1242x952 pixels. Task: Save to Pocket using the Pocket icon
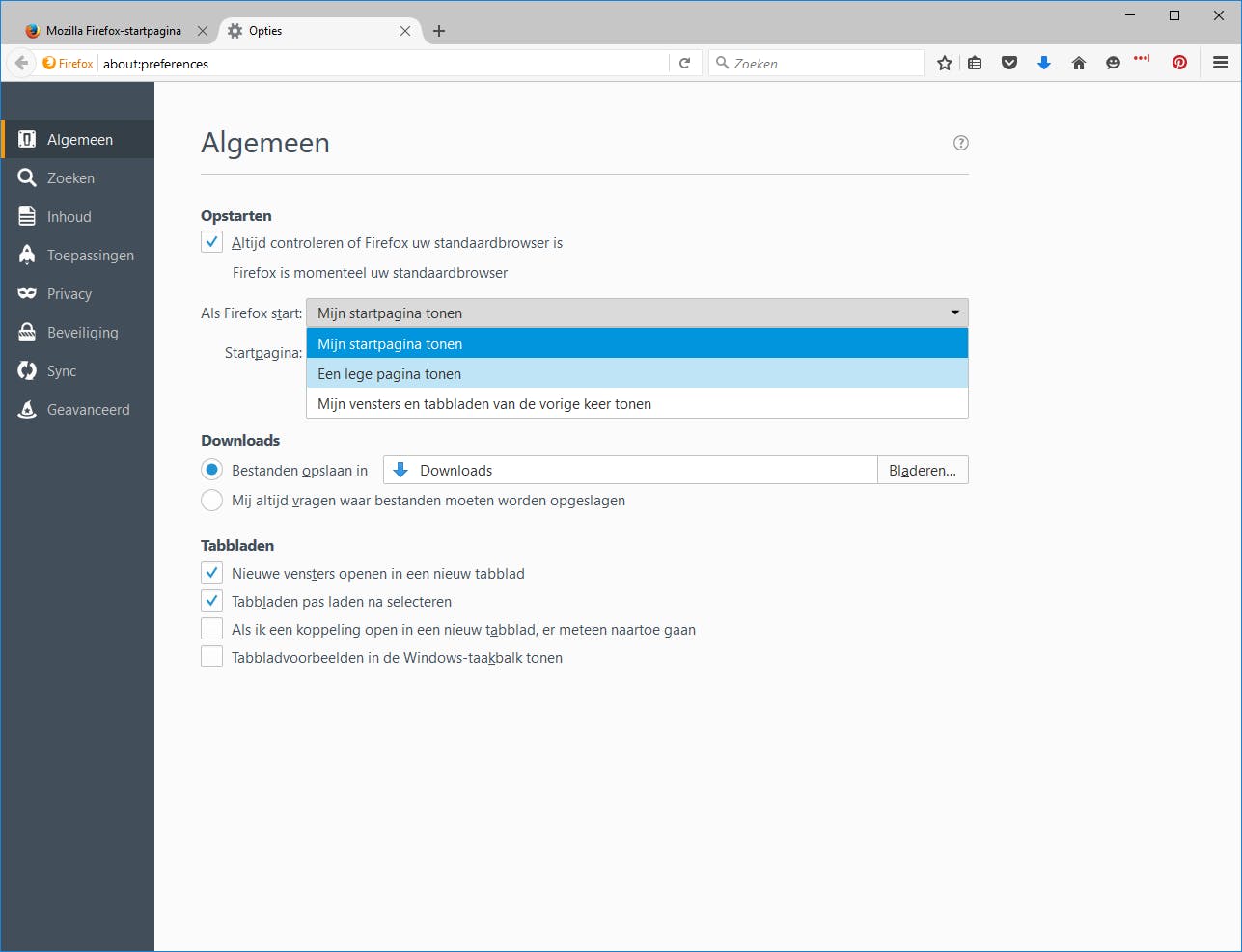(1009, 64)
